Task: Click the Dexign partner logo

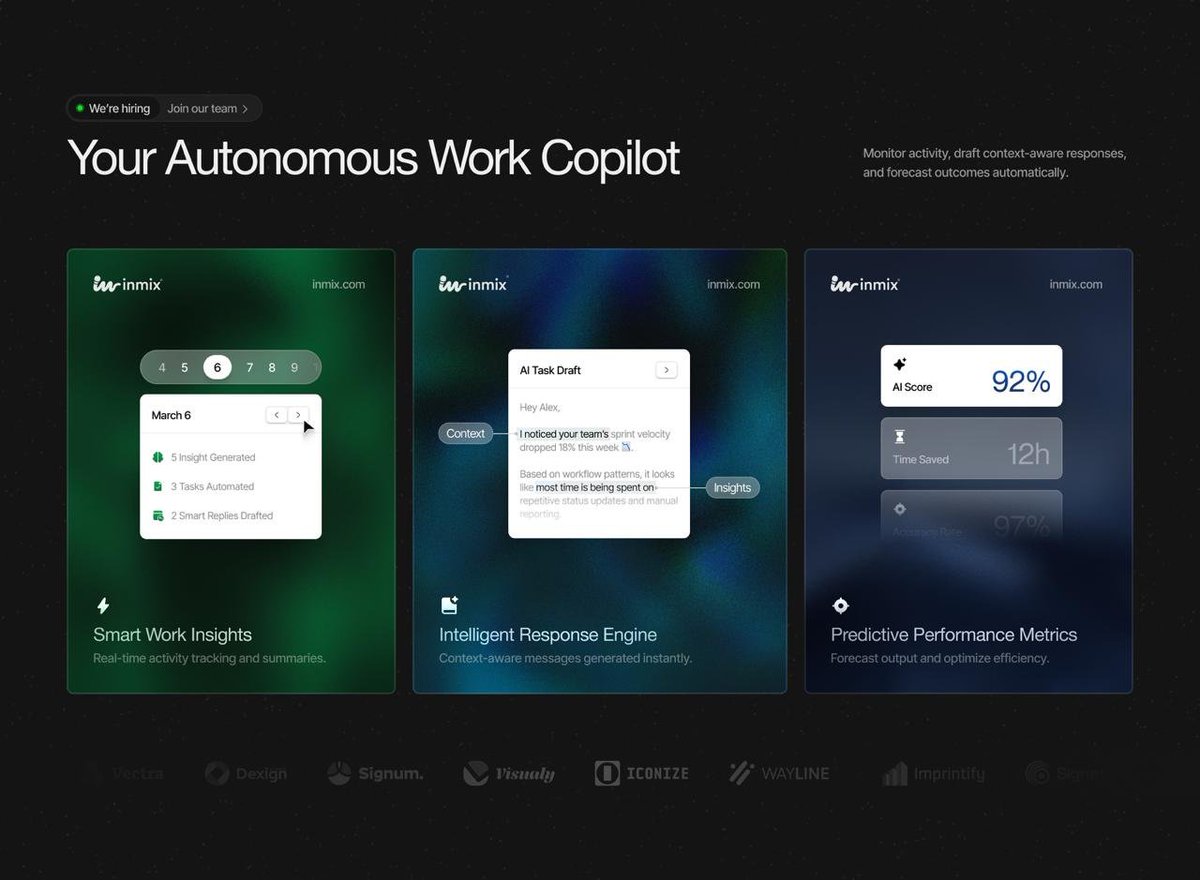Action: tap(246, 773)
